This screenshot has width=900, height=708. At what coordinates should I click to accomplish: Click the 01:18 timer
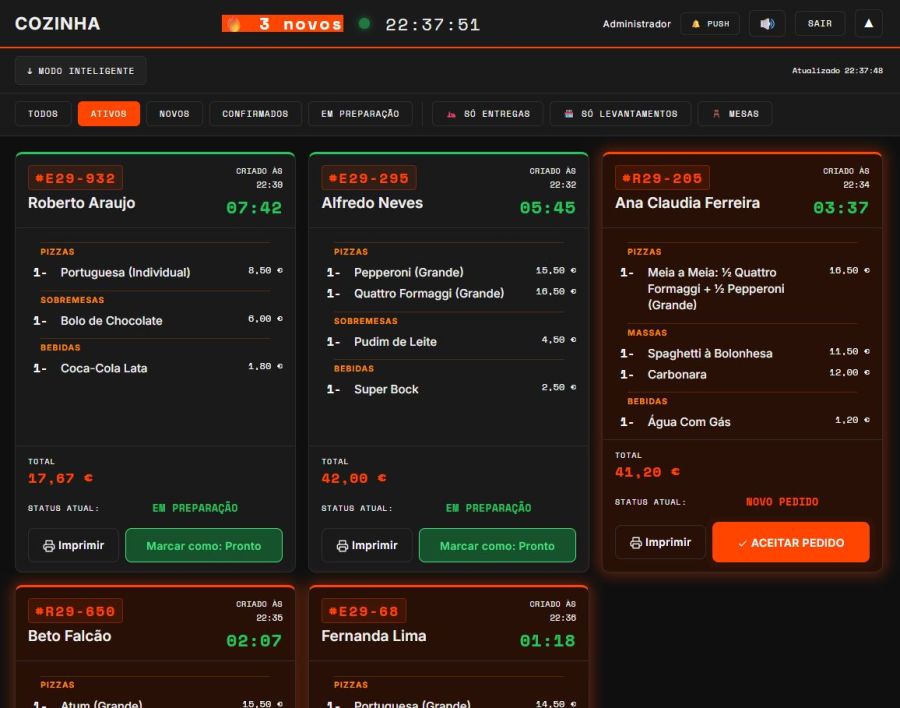tap(548, 641)
